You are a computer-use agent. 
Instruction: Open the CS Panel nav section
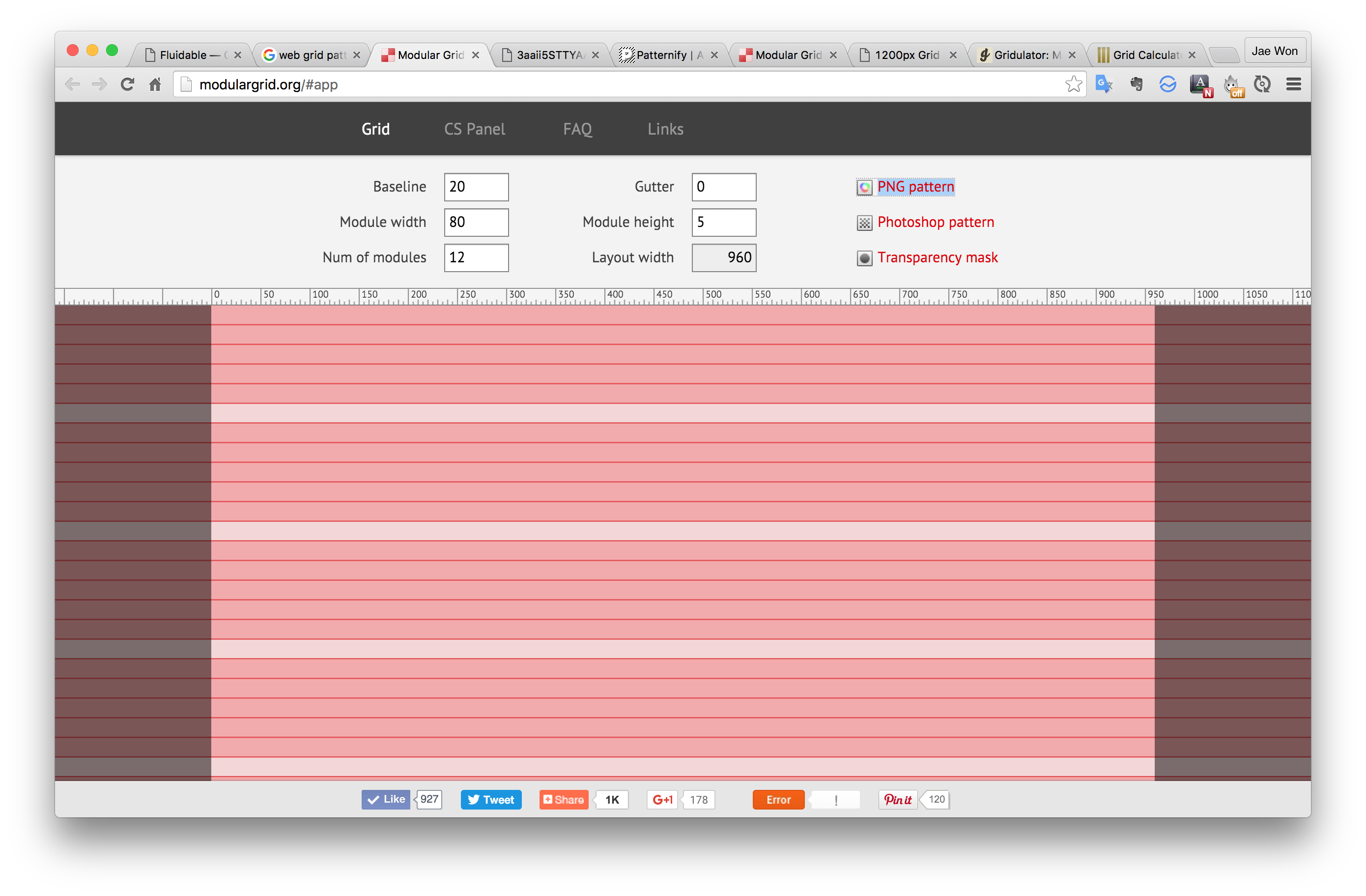[474, 129]
